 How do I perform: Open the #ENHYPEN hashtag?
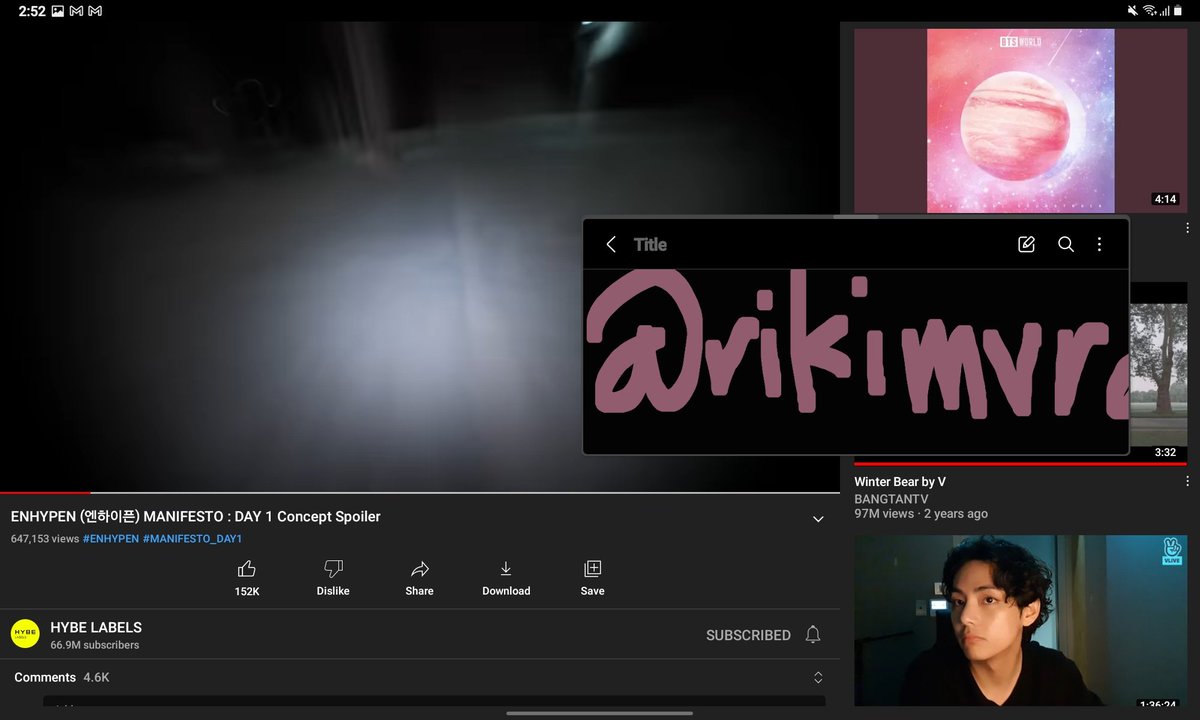(x=111, y=539)
